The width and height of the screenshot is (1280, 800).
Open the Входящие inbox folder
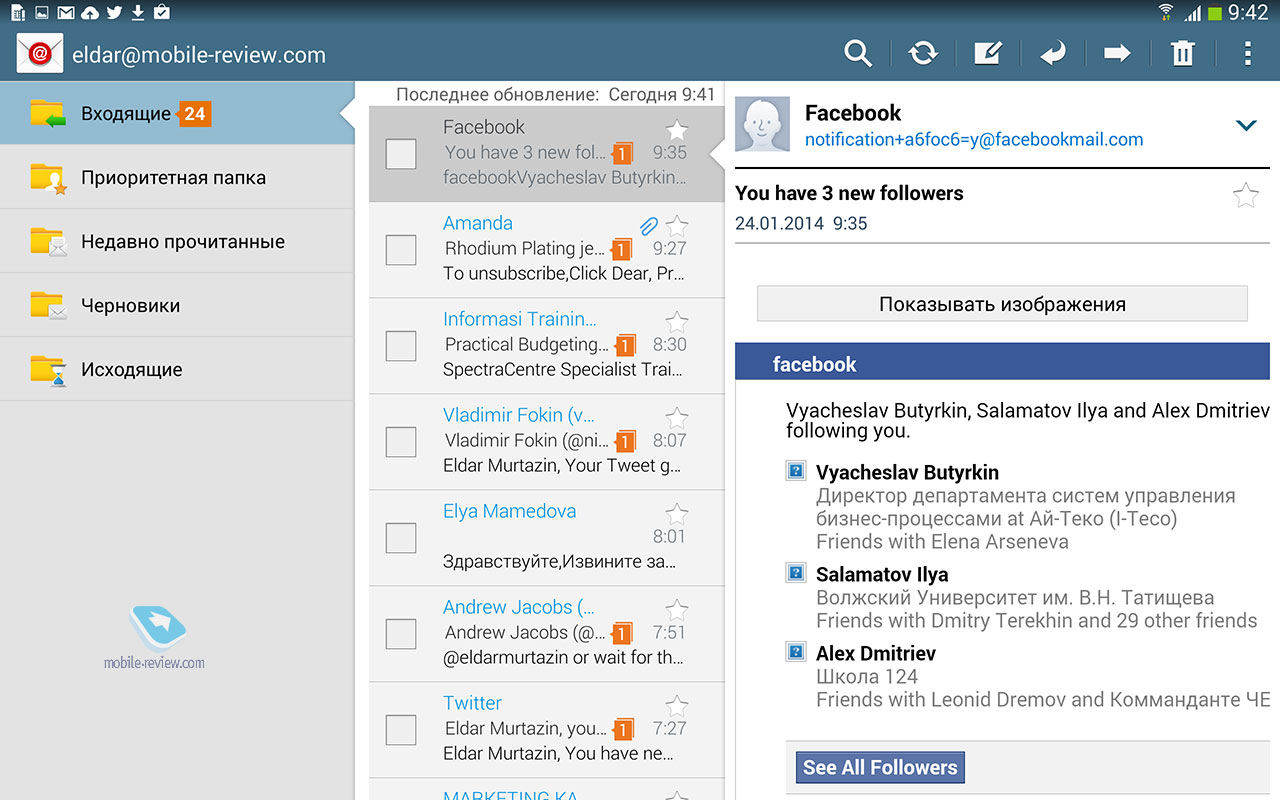point(177,113)
